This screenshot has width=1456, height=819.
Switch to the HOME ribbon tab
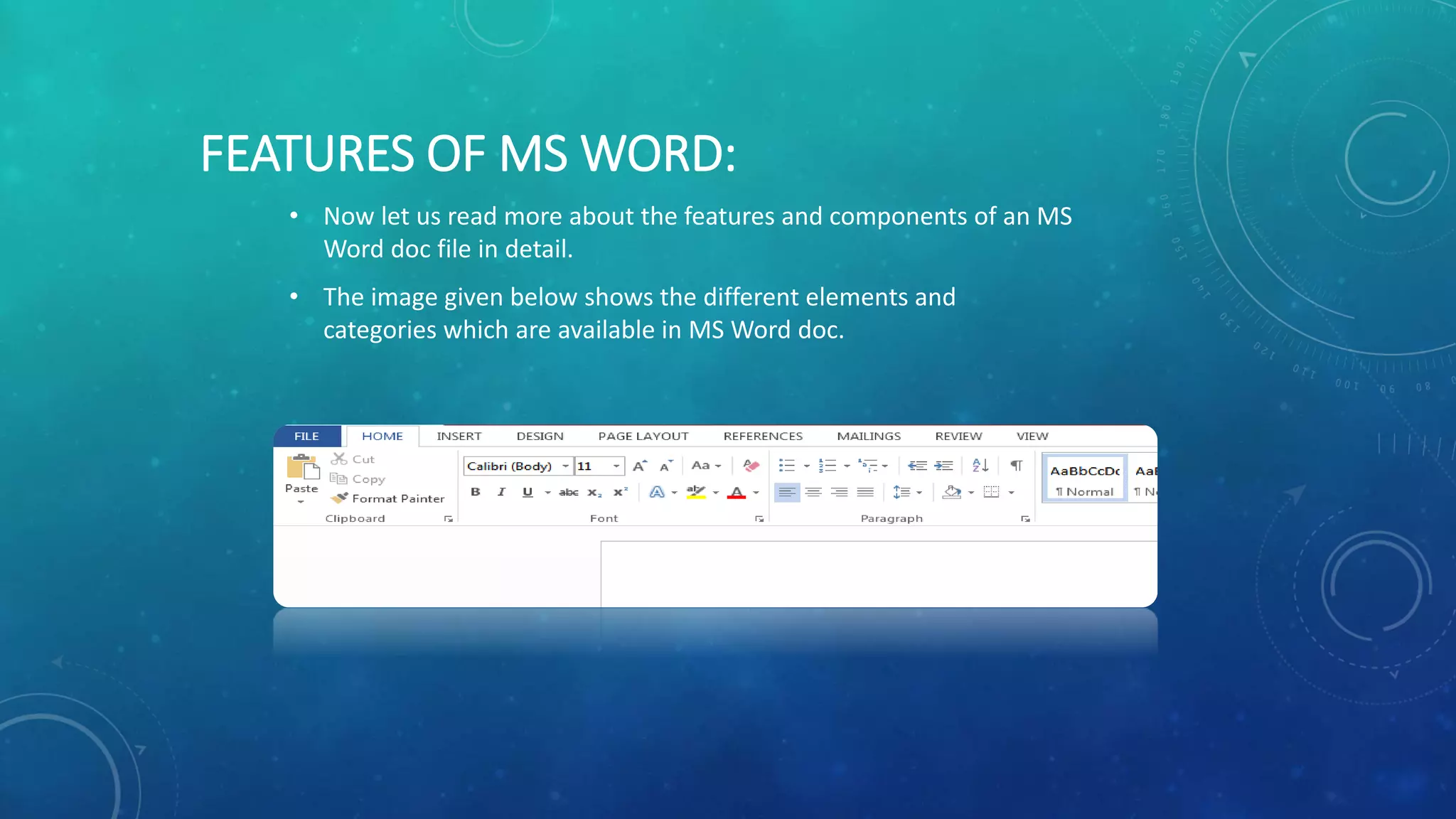pyautogui.click(x=382, y=436)
